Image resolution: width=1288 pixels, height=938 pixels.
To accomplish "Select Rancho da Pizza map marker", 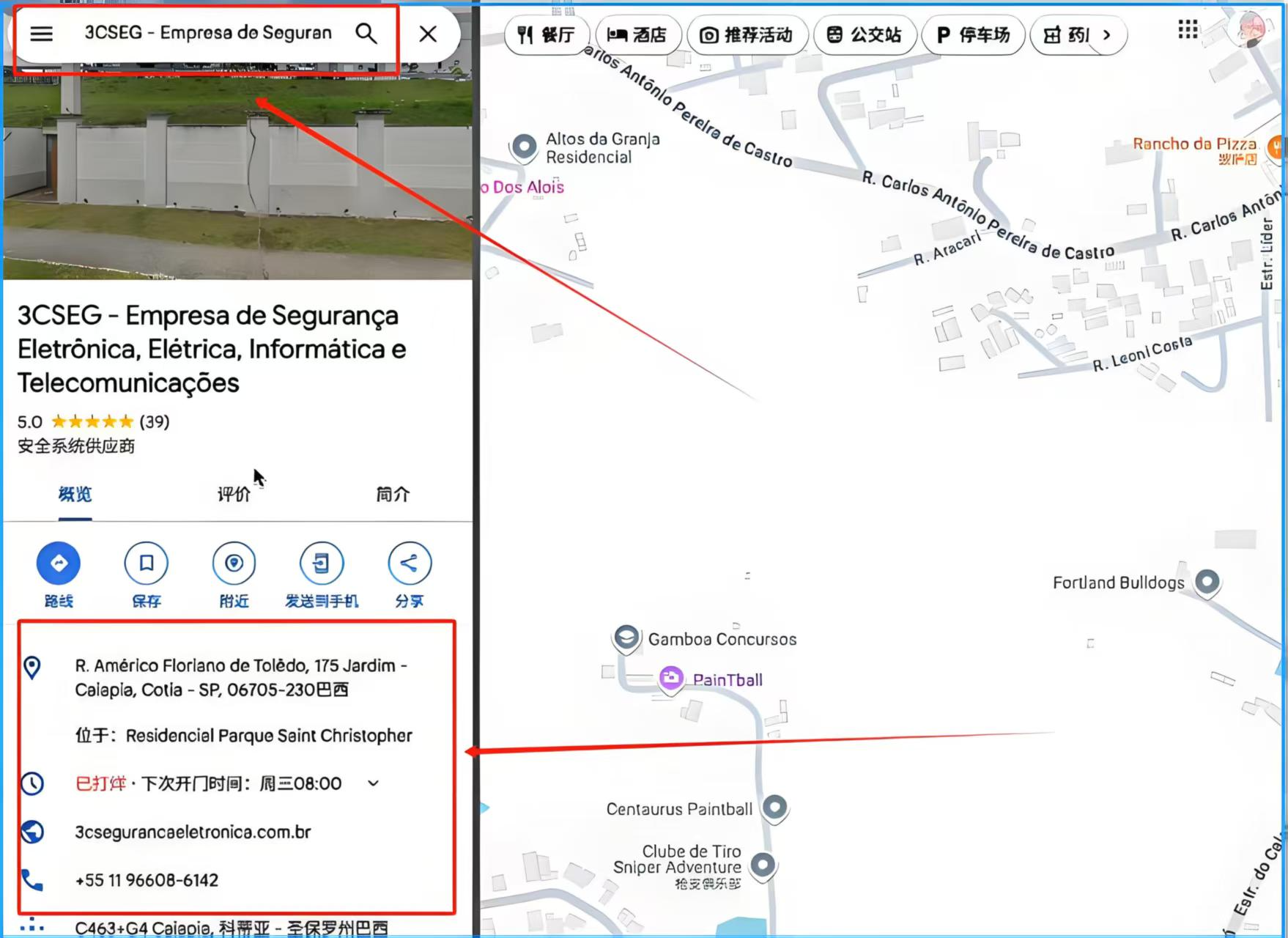I will pyautogui.click(x=1278, y=147).
